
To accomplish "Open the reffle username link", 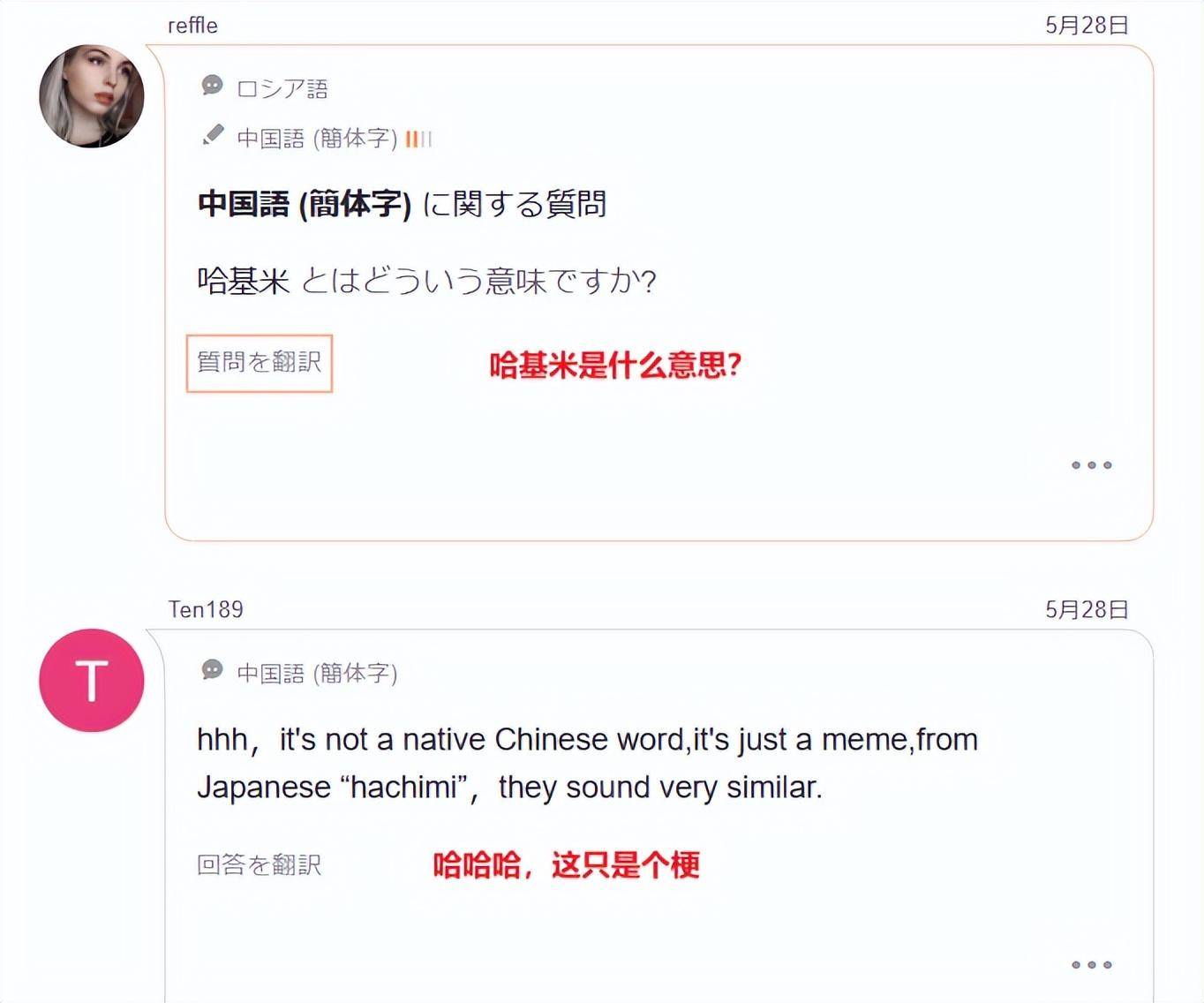I will [x=192, y=26].
